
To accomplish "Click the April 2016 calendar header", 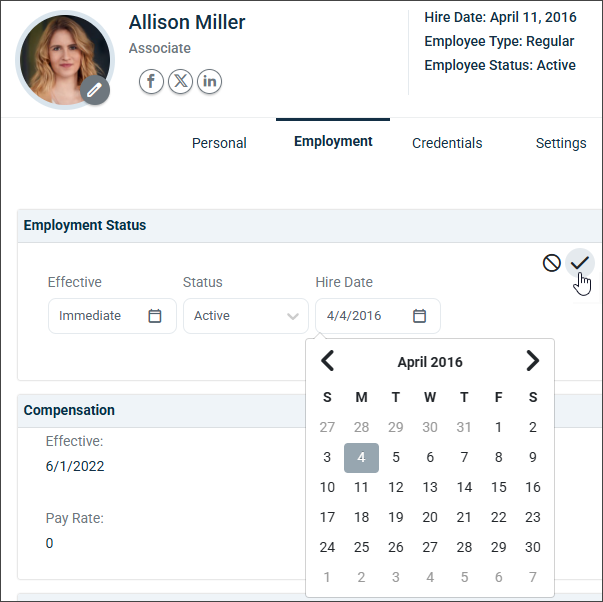I will click(x=430, y=362).
